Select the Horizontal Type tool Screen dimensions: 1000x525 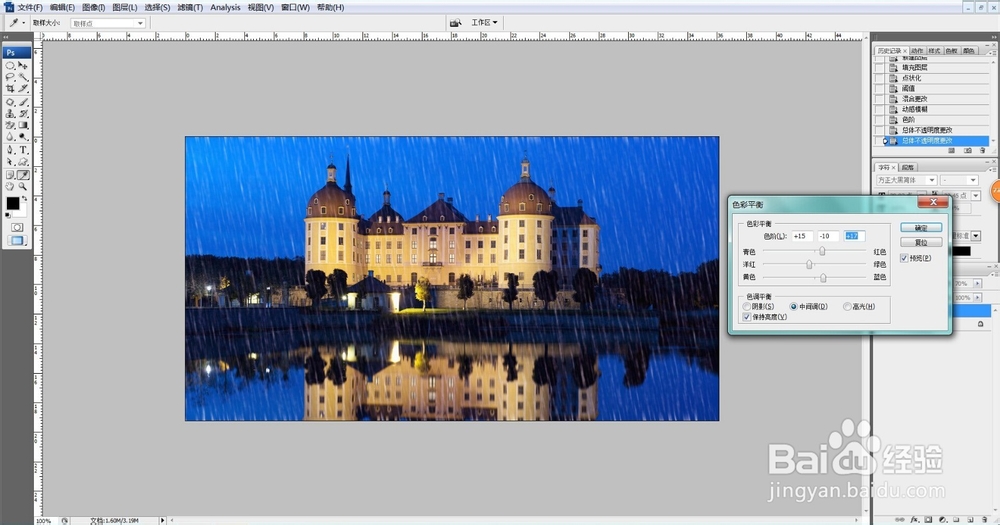(23, 150)
